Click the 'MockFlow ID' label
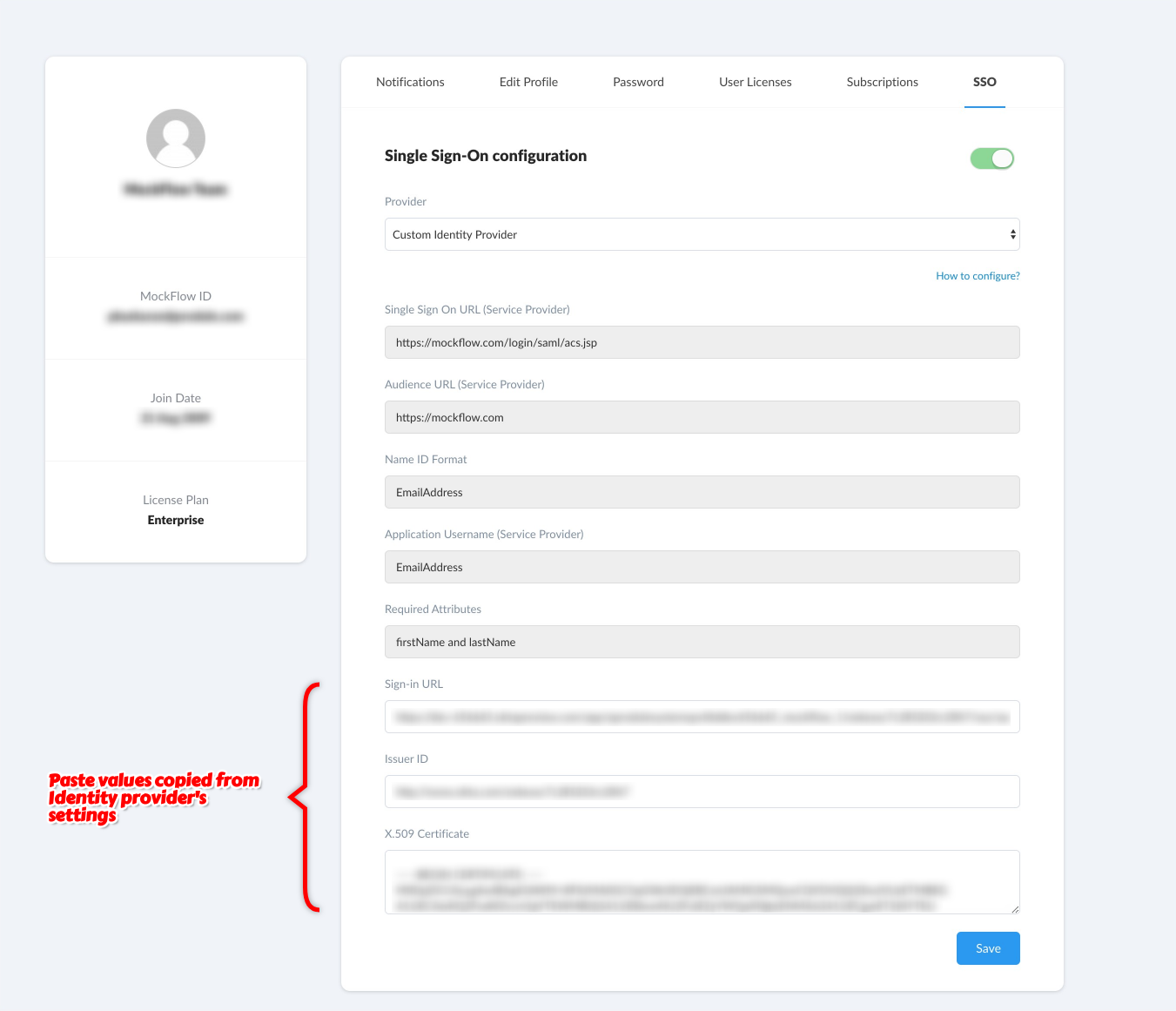The image size is (1176, 1011). point(176,296)
